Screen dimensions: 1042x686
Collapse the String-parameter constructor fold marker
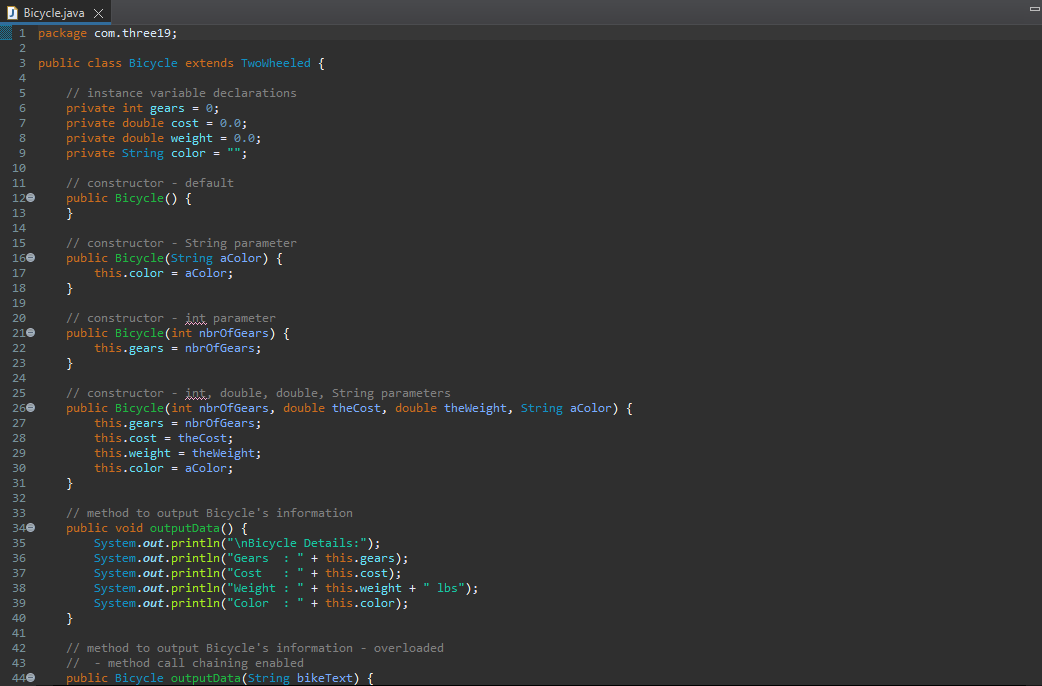tap(30, 257)
